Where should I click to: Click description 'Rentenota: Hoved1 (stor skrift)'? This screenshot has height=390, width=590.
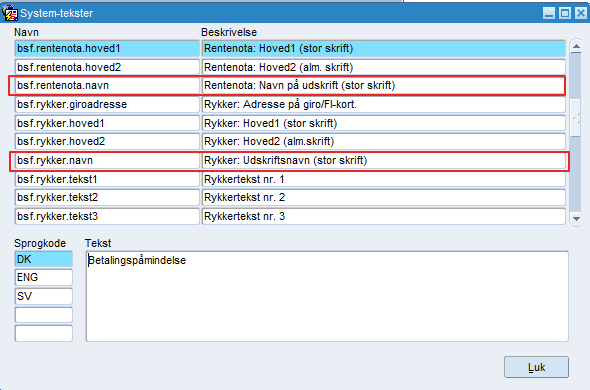pyautogui.click(x=384, y=49)
